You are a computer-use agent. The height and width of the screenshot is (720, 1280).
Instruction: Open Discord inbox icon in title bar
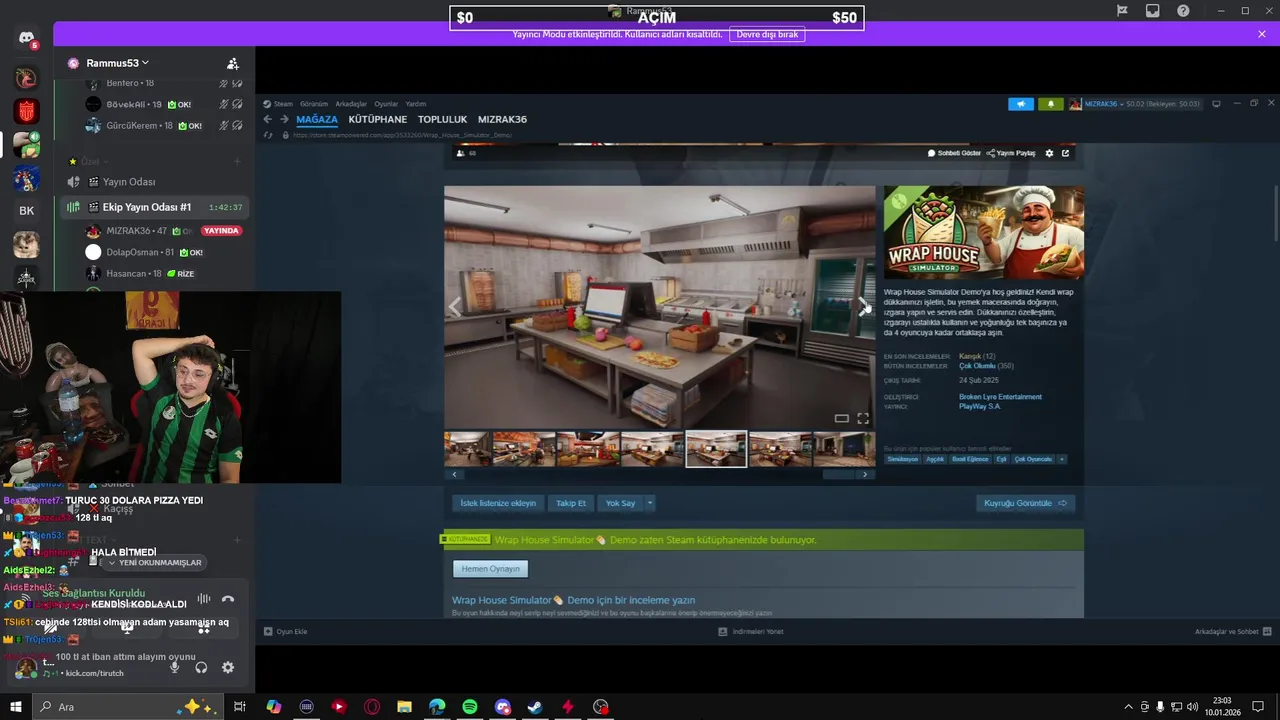click(1152, 11)
